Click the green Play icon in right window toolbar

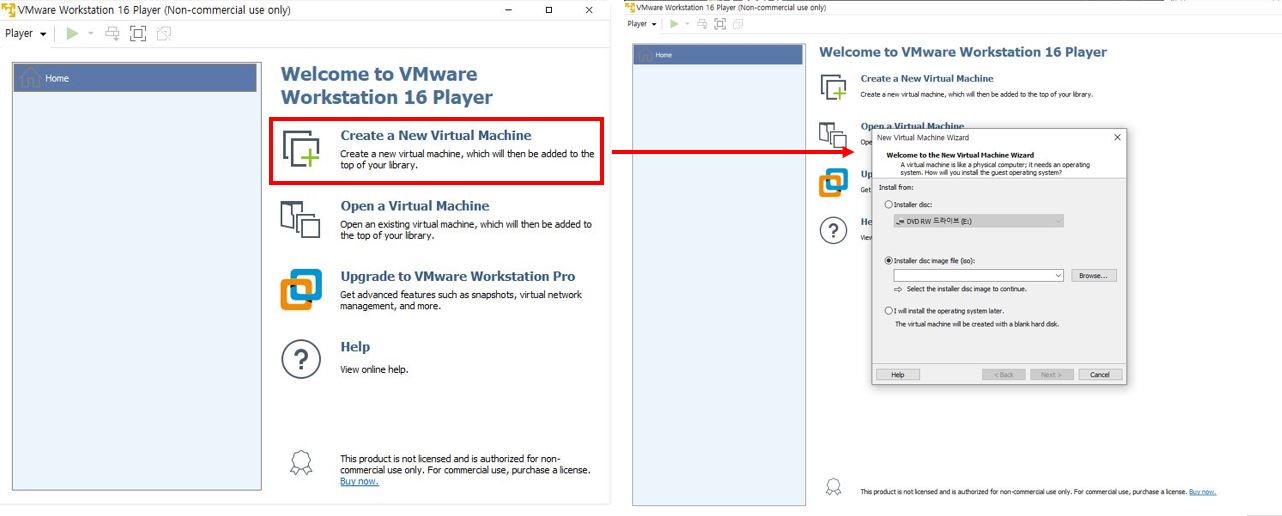click(x=674, y=24)
